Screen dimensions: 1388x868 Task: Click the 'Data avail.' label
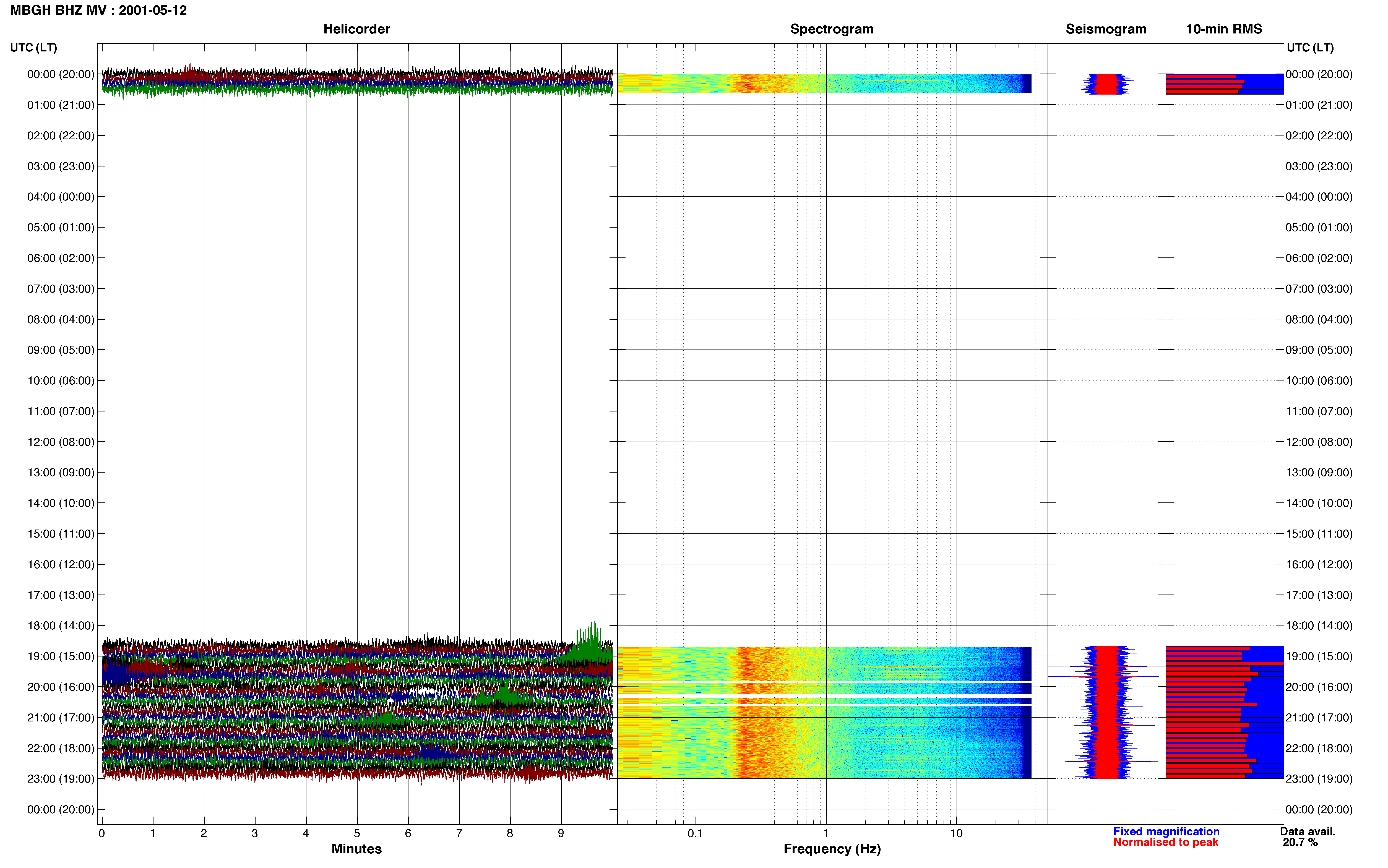pyautogui.click(x=1308, y=831)
